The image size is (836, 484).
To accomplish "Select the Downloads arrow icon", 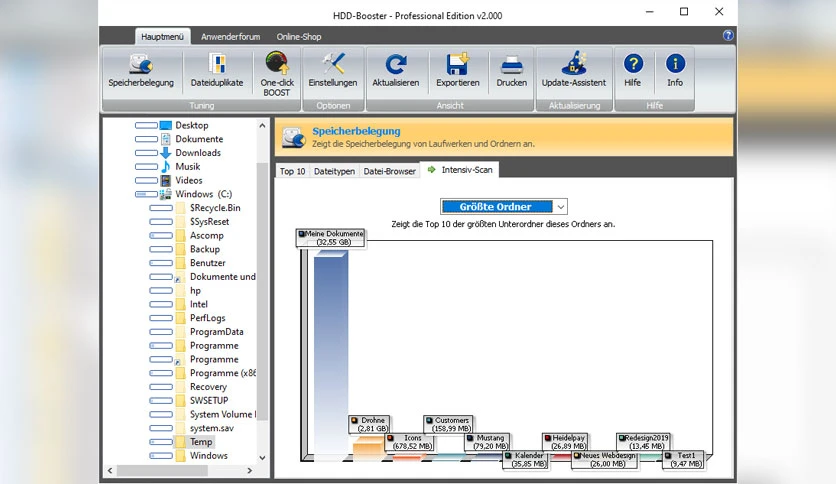I will pos(166,153).
